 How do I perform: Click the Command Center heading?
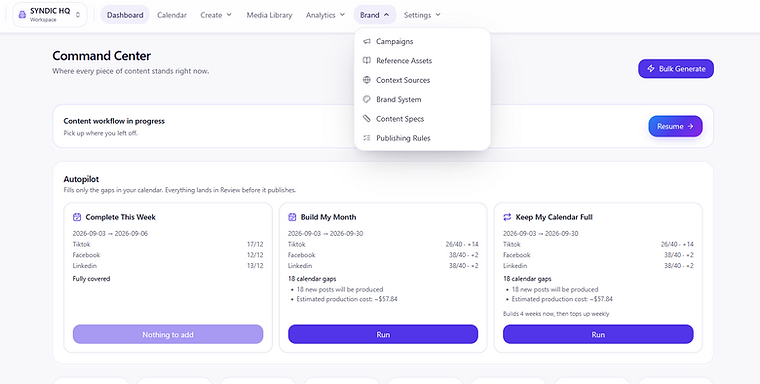(102, 56)
